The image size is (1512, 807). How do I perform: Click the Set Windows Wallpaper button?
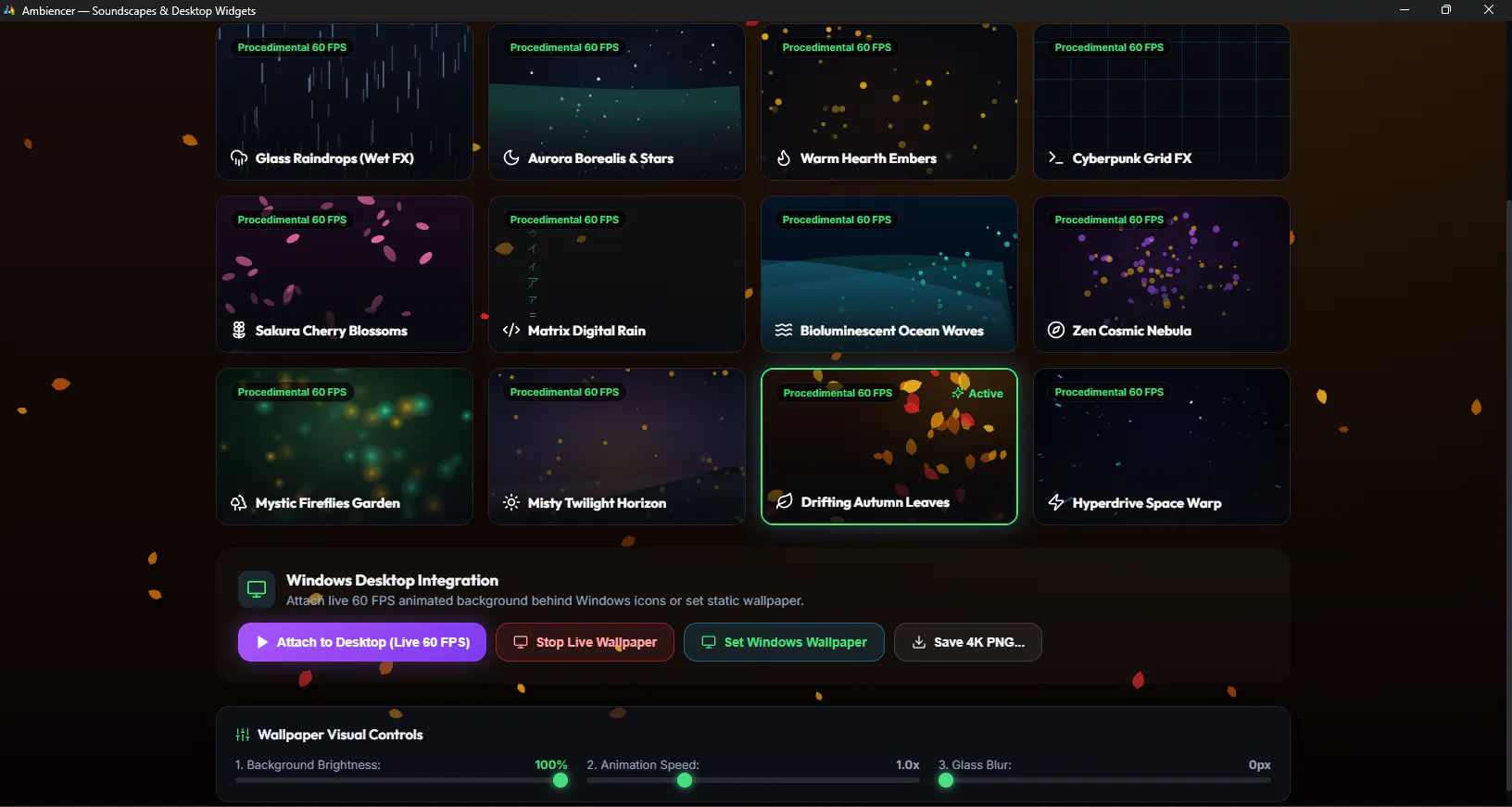point(784,642)
